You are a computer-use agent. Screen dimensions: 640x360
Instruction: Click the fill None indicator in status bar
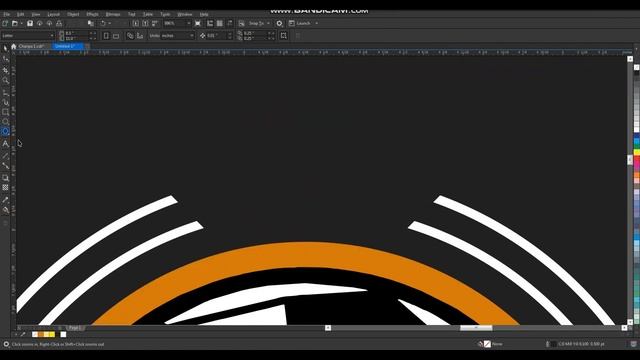(491, 344)
